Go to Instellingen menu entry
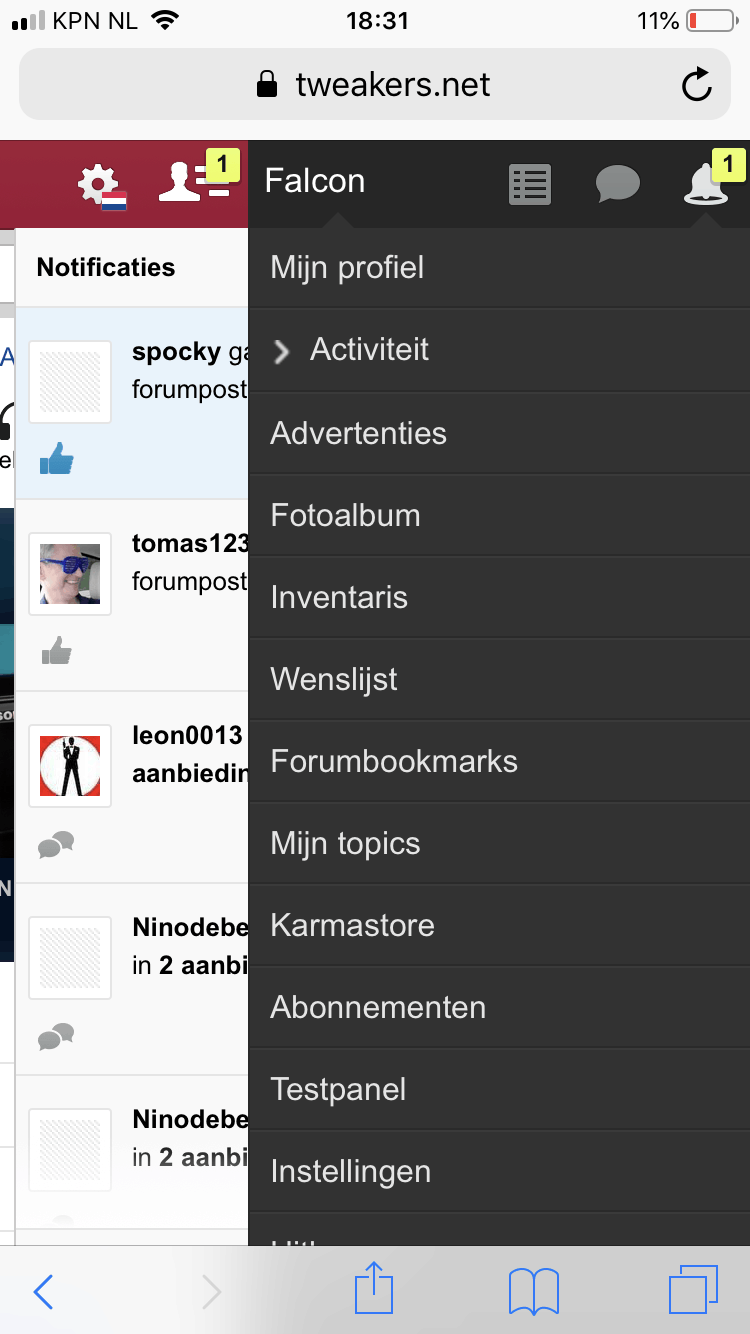 coord(350,1171)
